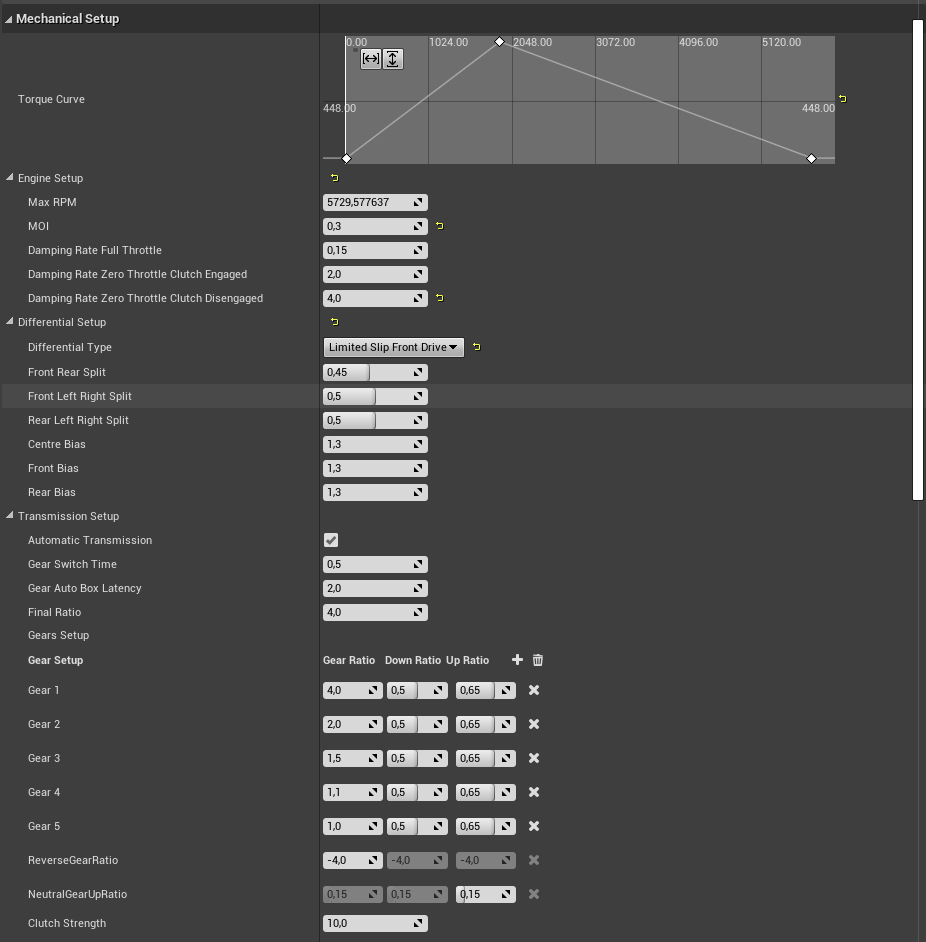Viewport: 926px width, 942px height.
Task: Adjust the Front Left Right Split slider
Action: coord(375,397)
